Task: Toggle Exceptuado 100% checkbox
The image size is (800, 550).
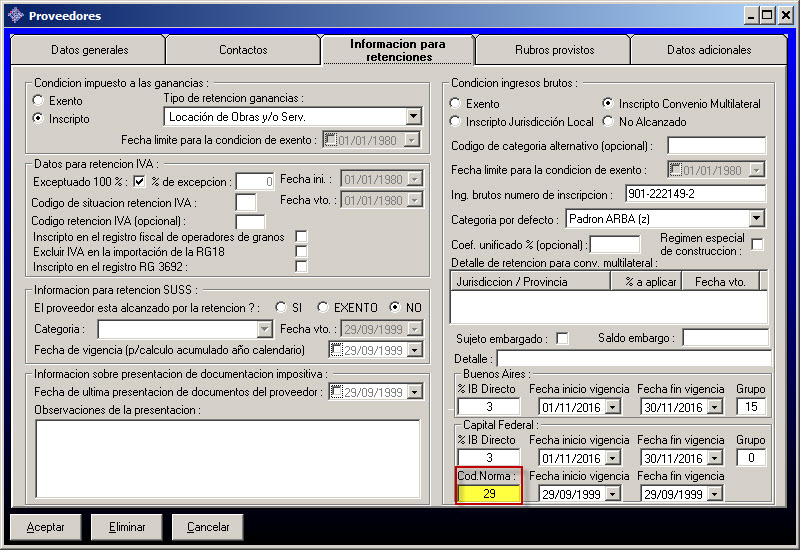Action: 140,181
